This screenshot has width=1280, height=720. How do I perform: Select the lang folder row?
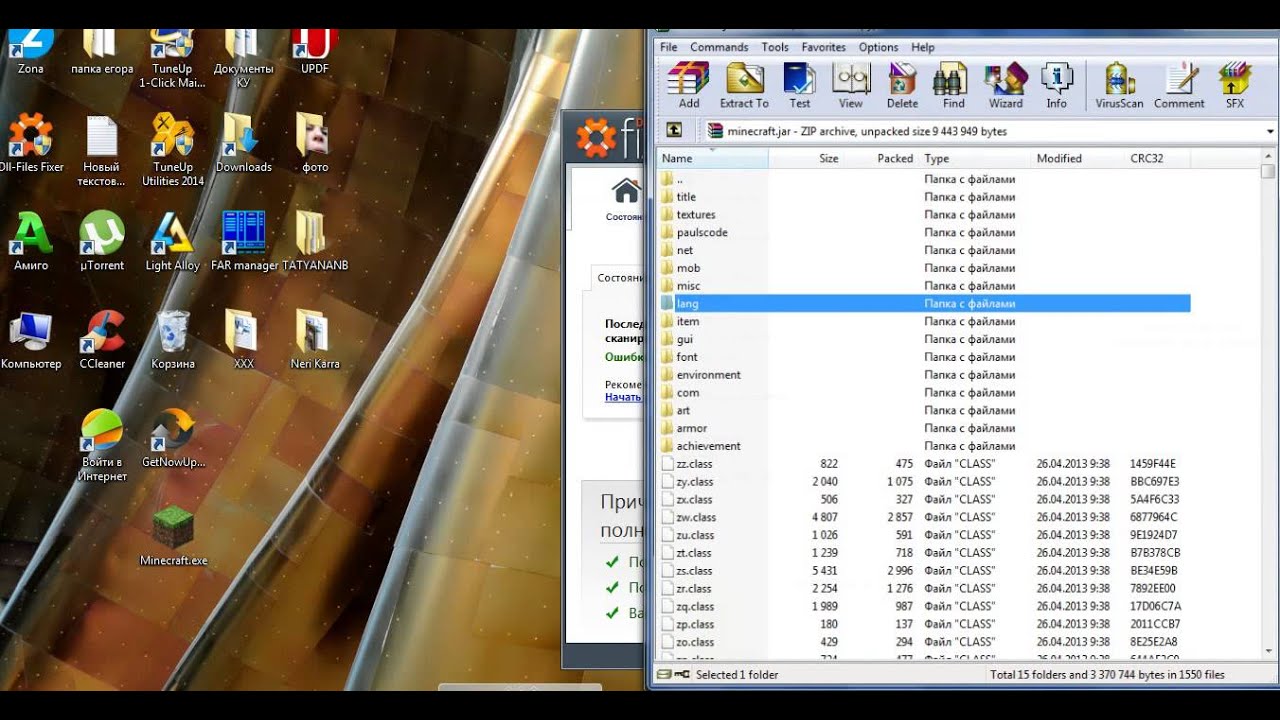924,303
